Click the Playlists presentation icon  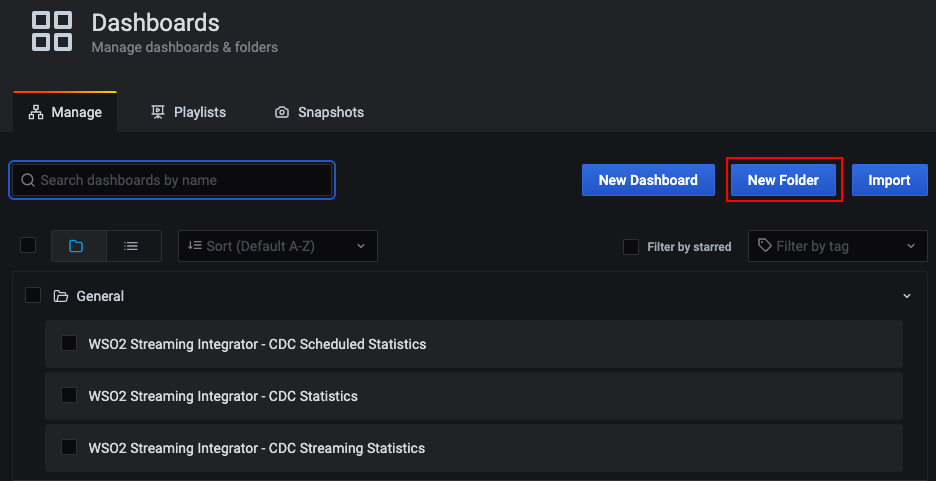coord(158,112)
